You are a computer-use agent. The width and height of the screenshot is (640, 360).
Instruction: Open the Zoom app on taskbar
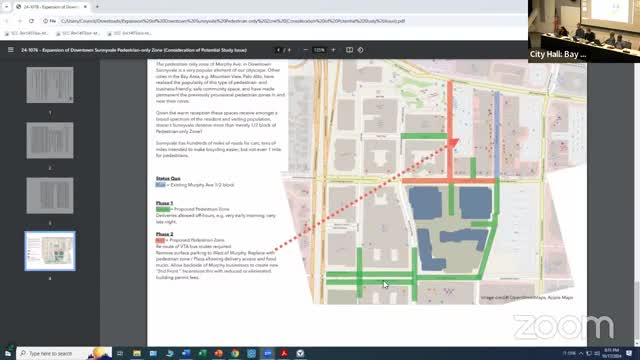tap(268, 353)
